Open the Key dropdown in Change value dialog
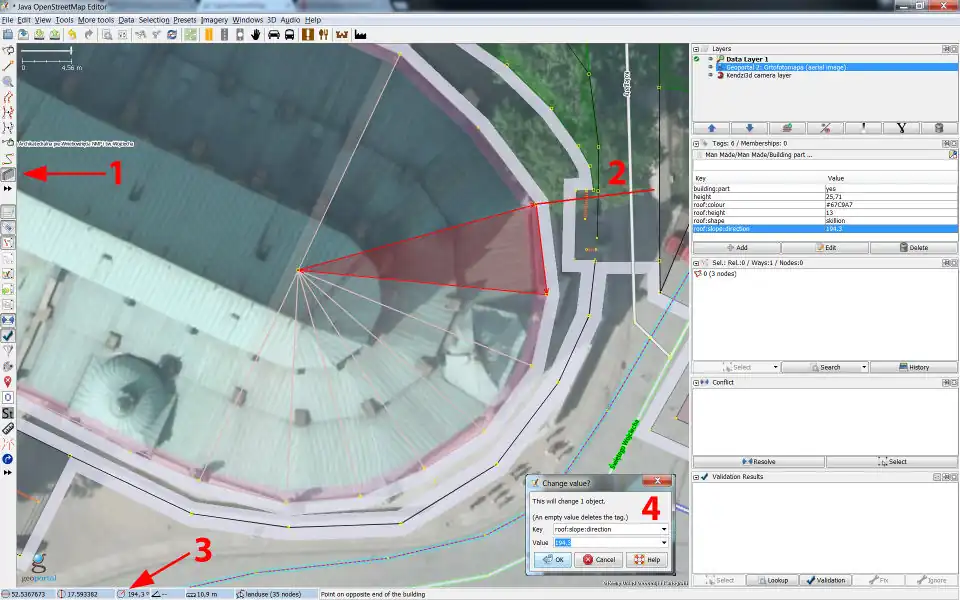 point(663,529)
